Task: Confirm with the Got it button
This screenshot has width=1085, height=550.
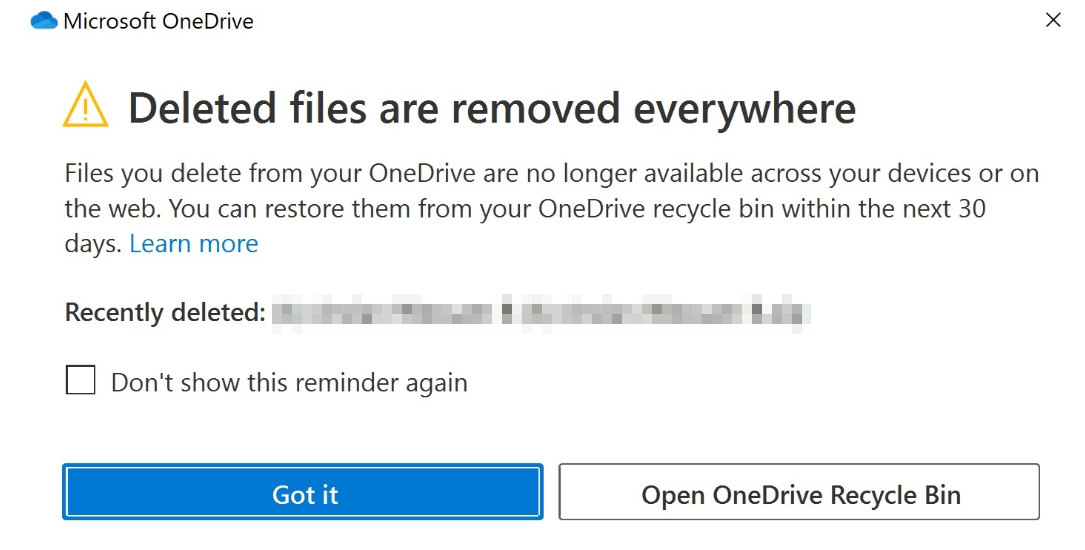Action: pos(303,492)
